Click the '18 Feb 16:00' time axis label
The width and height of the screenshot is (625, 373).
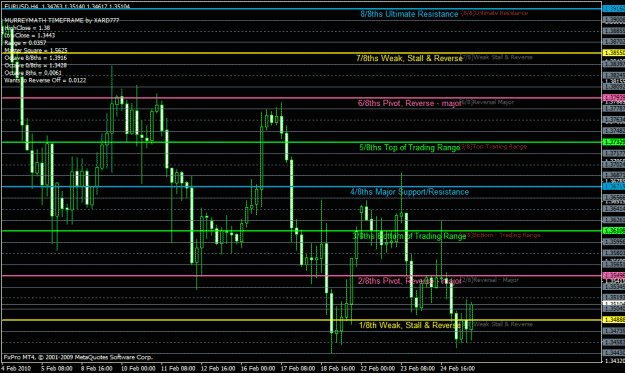(x=338, y=368)
